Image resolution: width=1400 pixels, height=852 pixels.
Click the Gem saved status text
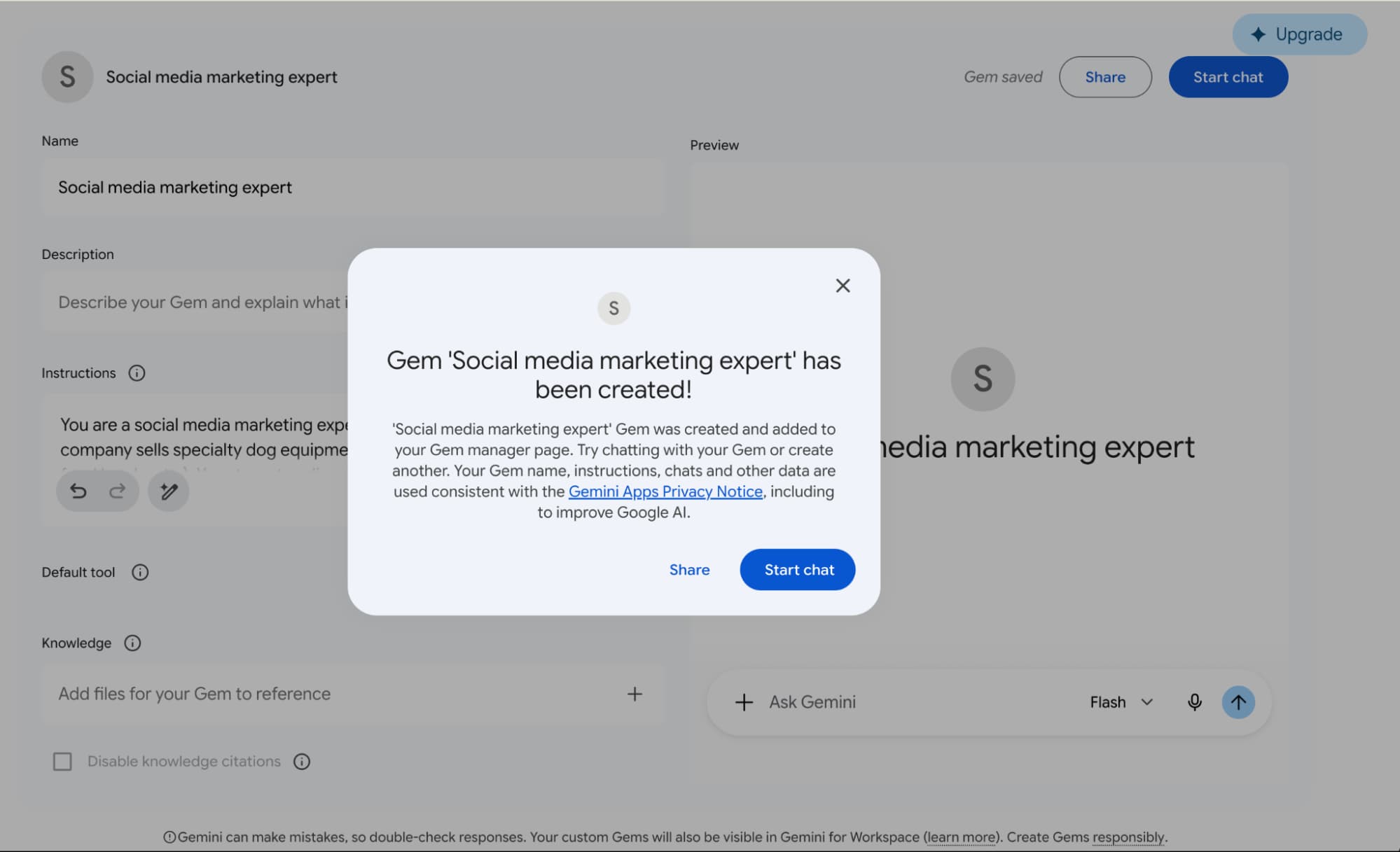coord(1003,77)
